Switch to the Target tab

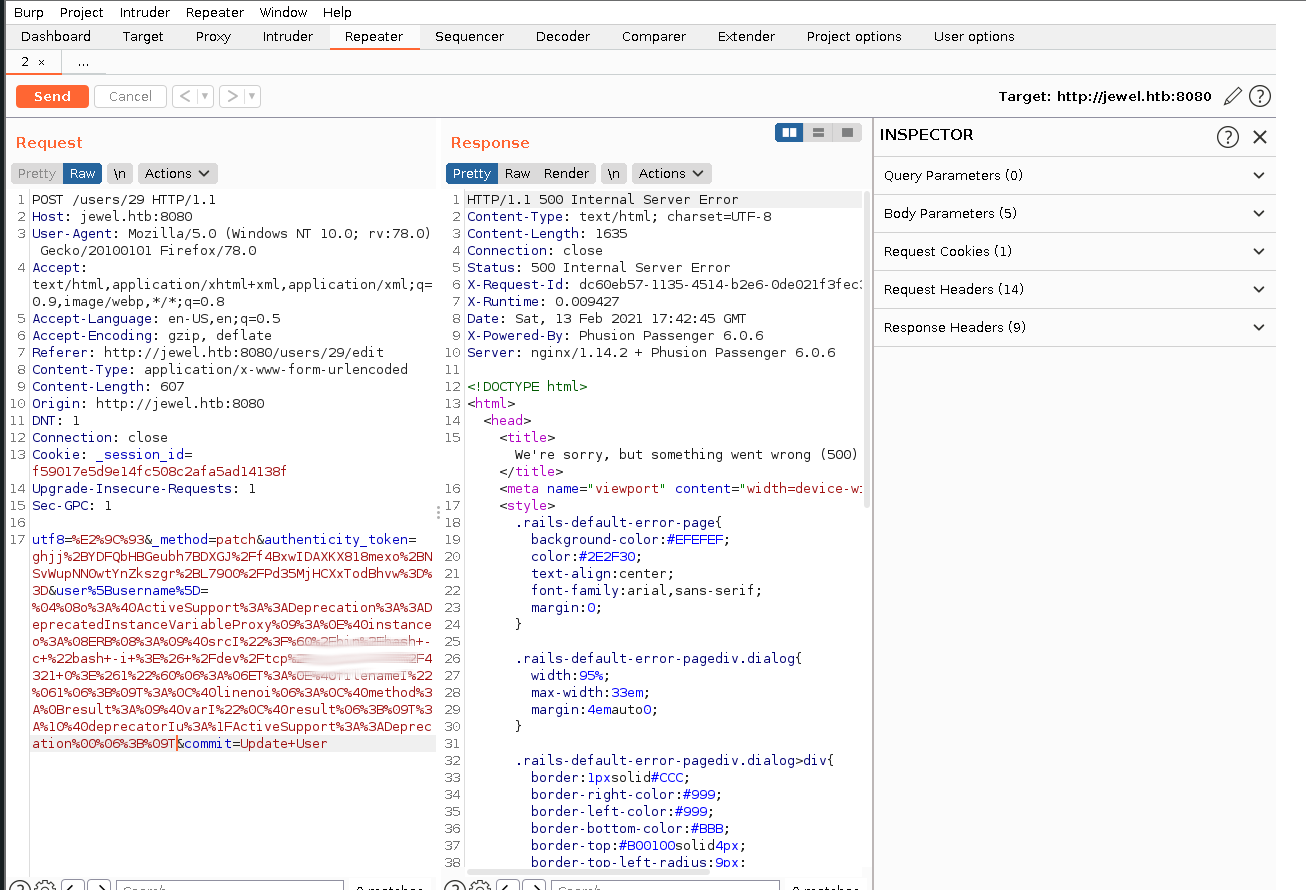click(x=143, y=36)
